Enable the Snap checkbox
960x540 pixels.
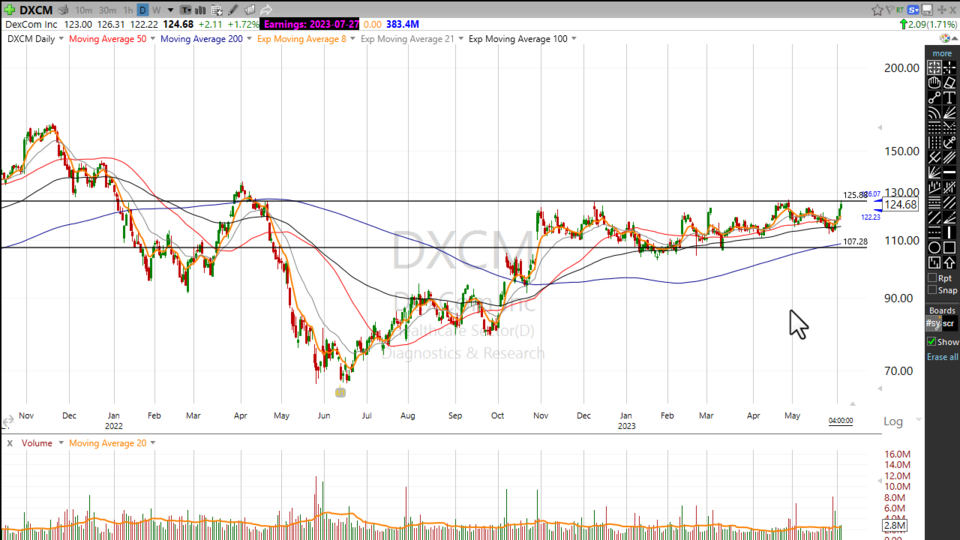coord(932,290)
